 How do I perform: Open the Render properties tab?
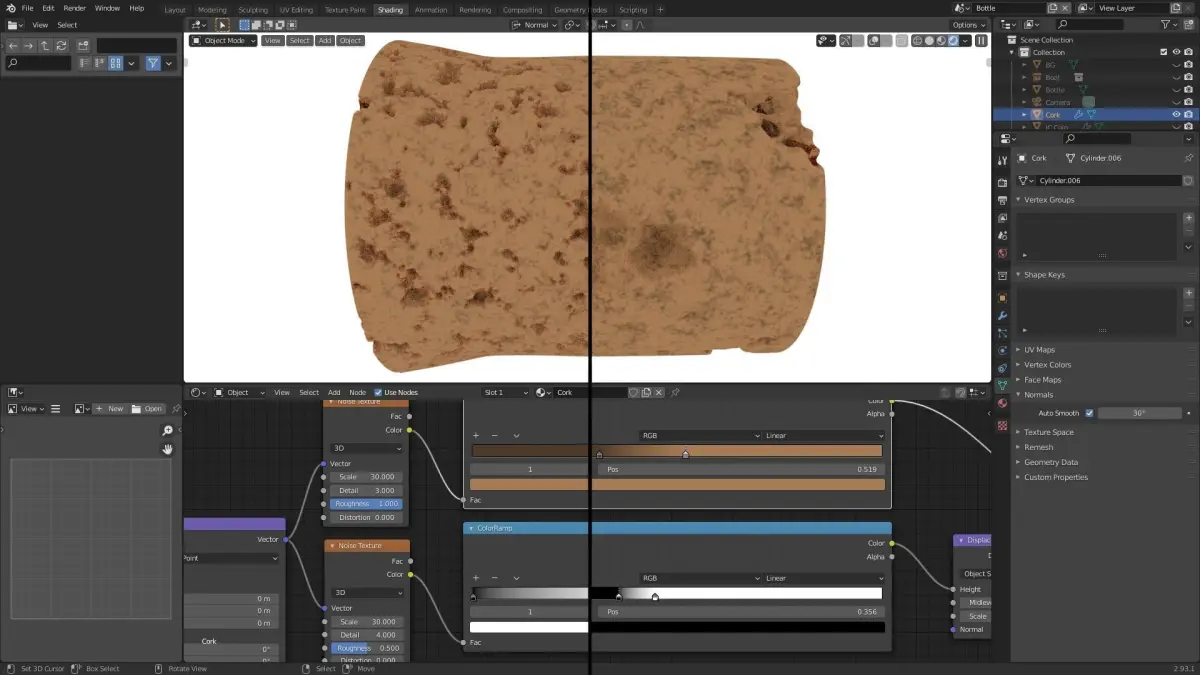coord(1002,183)
